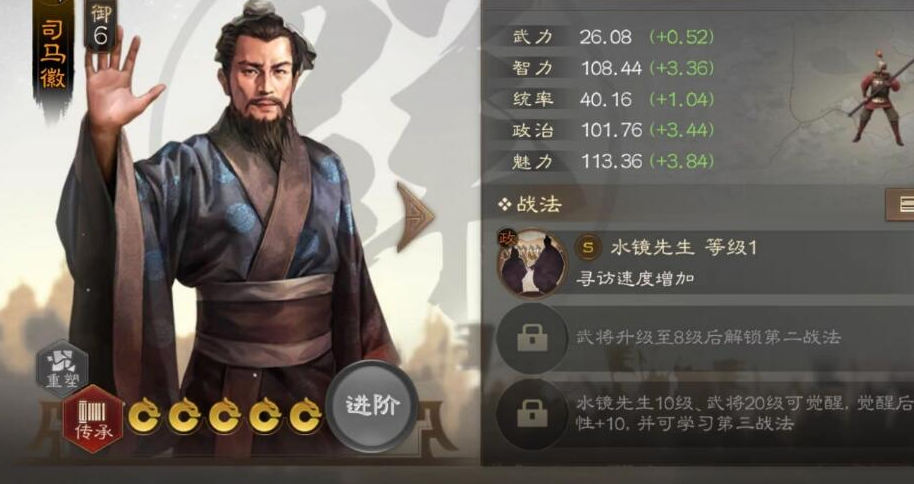Select the red spearman troop figure

tap(880, 97)
